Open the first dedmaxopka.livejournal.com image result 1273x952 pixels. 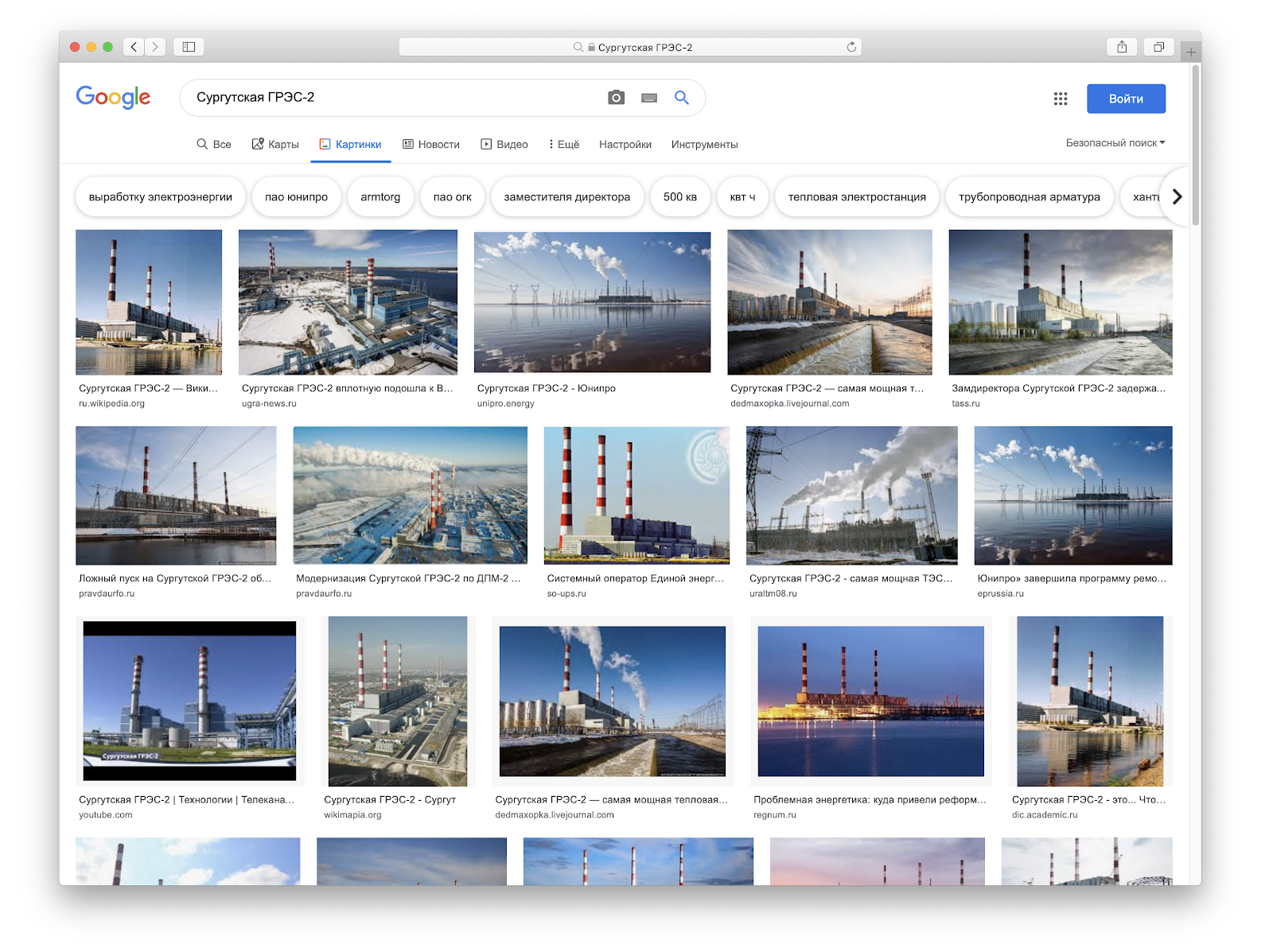(830, 302)
